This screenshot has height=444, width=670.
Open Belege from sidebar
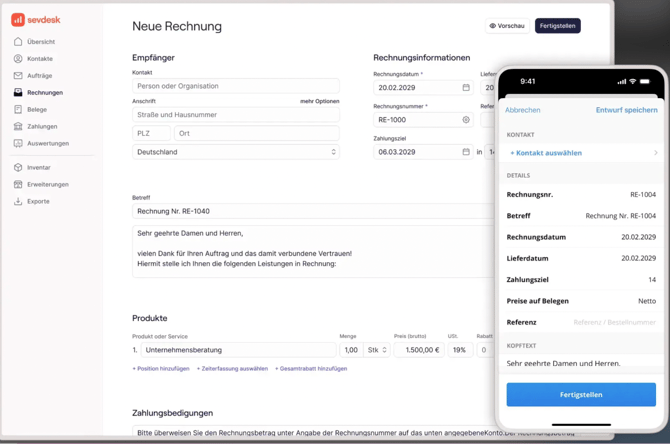pyautogui.click(x=37, y=110)
